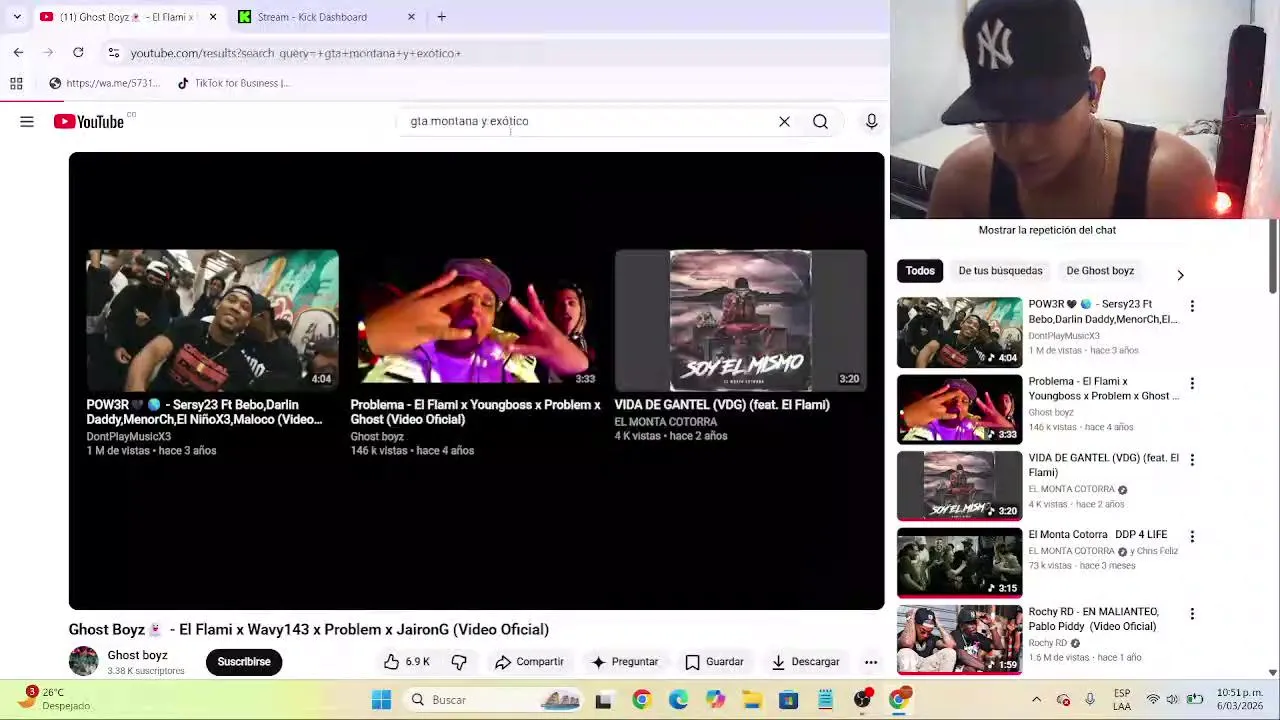Open Notepad from taskbar
1280x720 pixels.
[825, 700]
